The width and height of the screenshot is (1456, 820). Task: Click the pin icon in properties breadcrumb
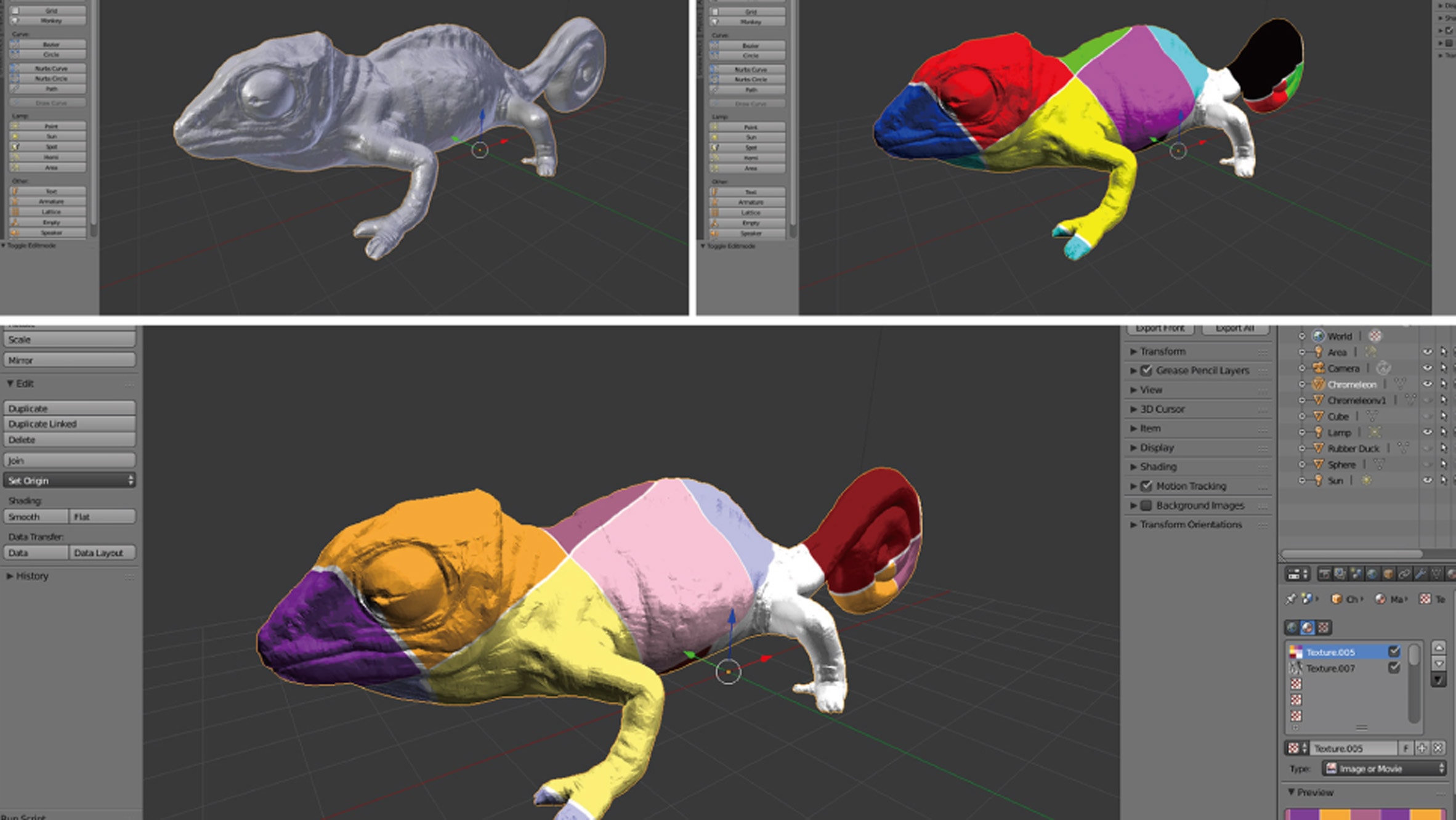click(1290, 599)
